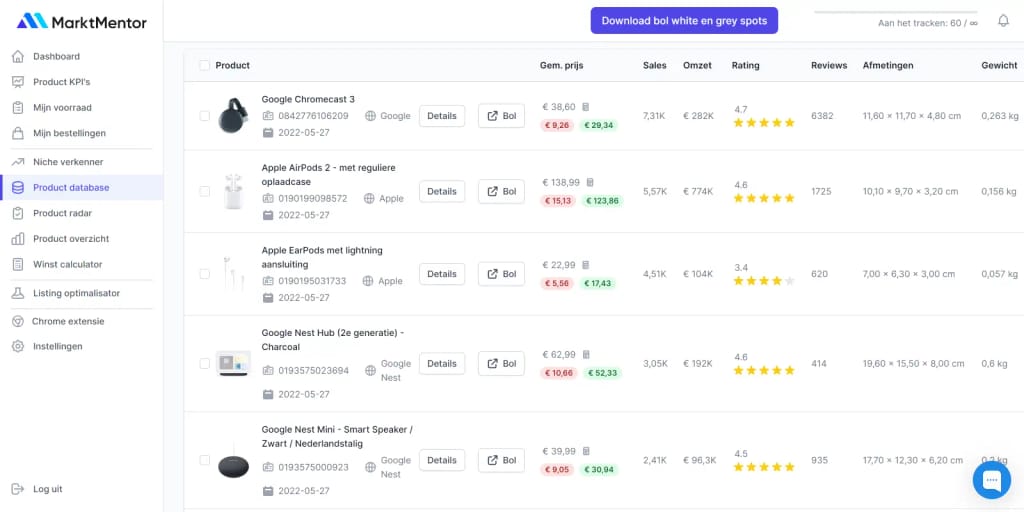
Task: Click calculator icon next to € 38,60
Action: point(586,107)
